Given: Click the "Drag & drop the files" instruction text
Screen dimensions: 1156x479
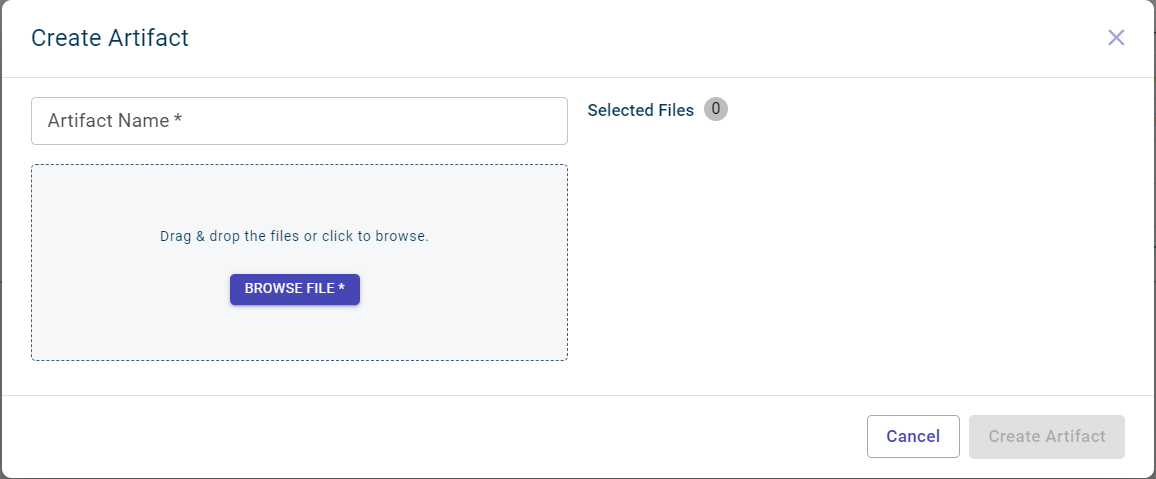Looking at the screenshot, I should [x=230, y=237].
